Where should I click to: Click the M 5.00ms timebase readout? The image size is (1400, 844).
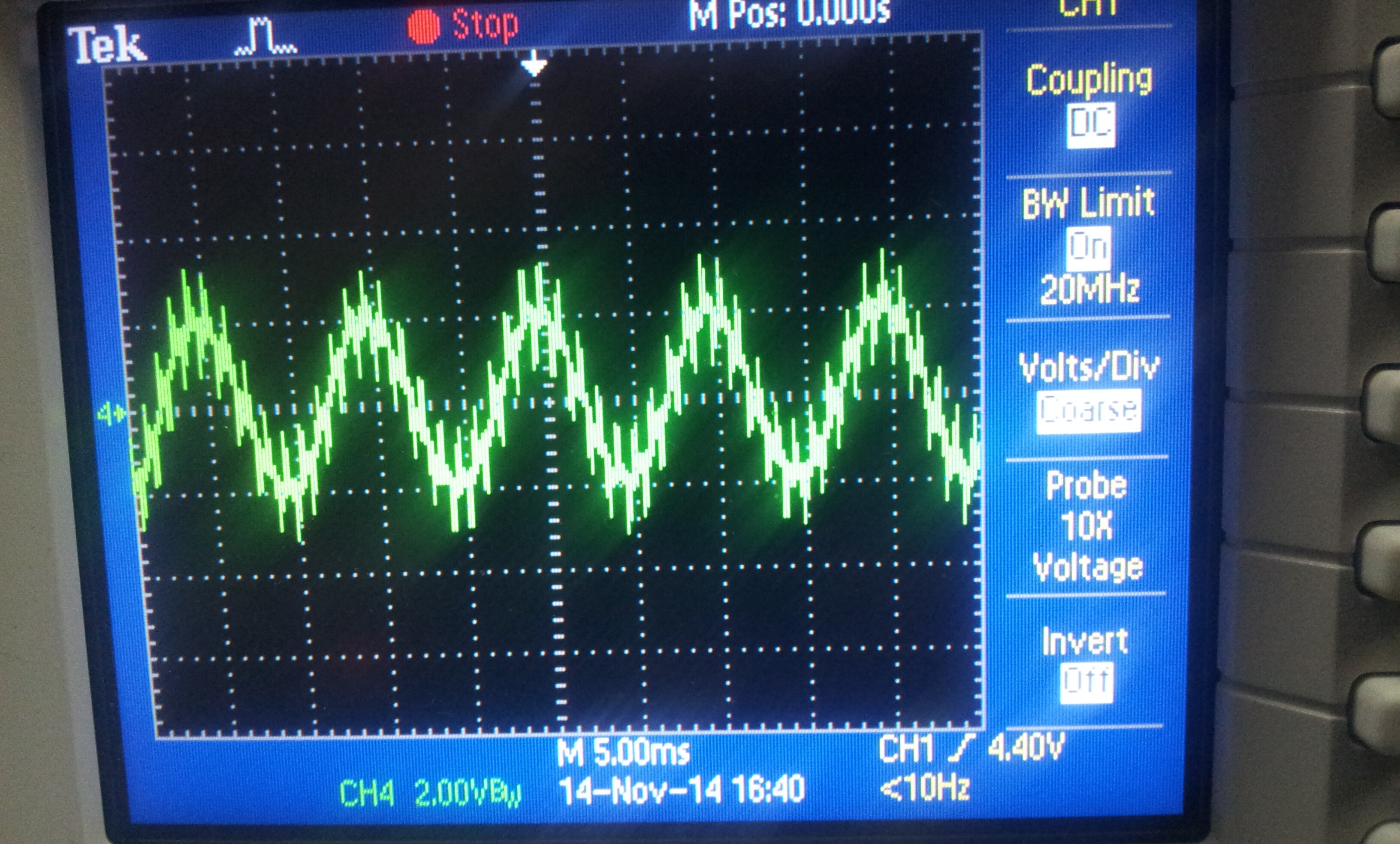[x=623, y=752]
